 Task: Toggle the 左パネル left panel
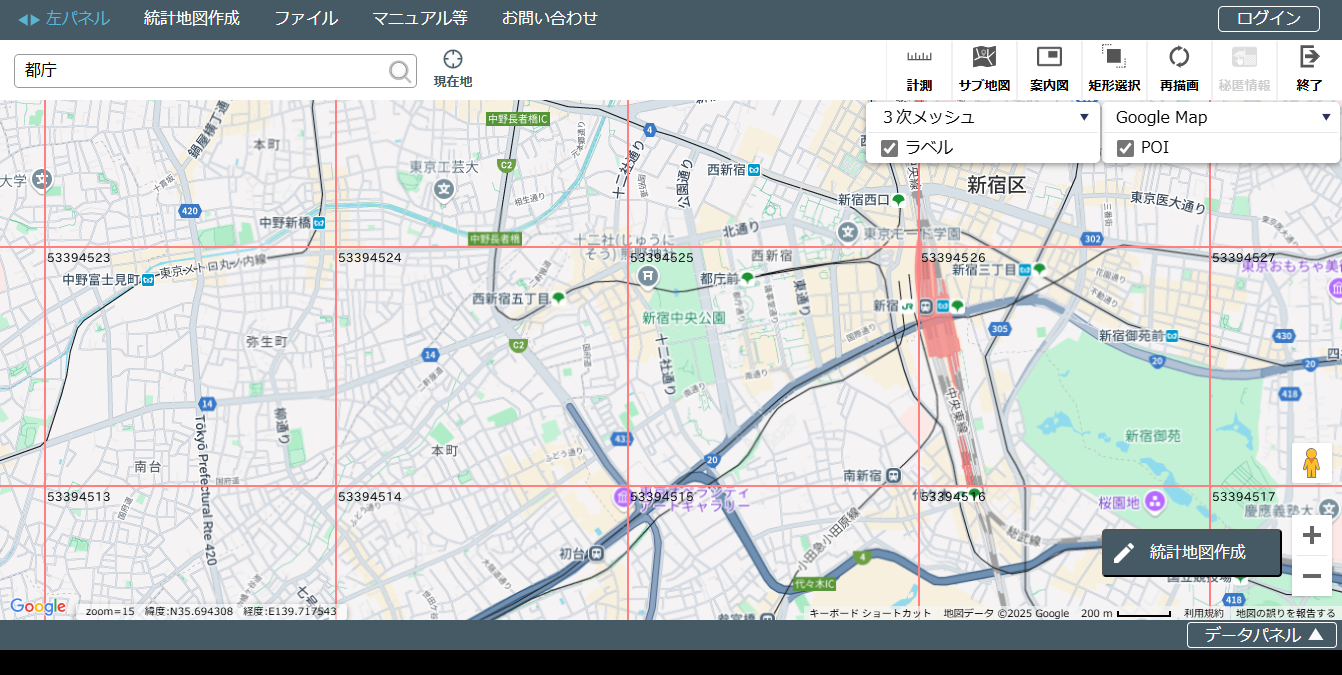[64, 18]
